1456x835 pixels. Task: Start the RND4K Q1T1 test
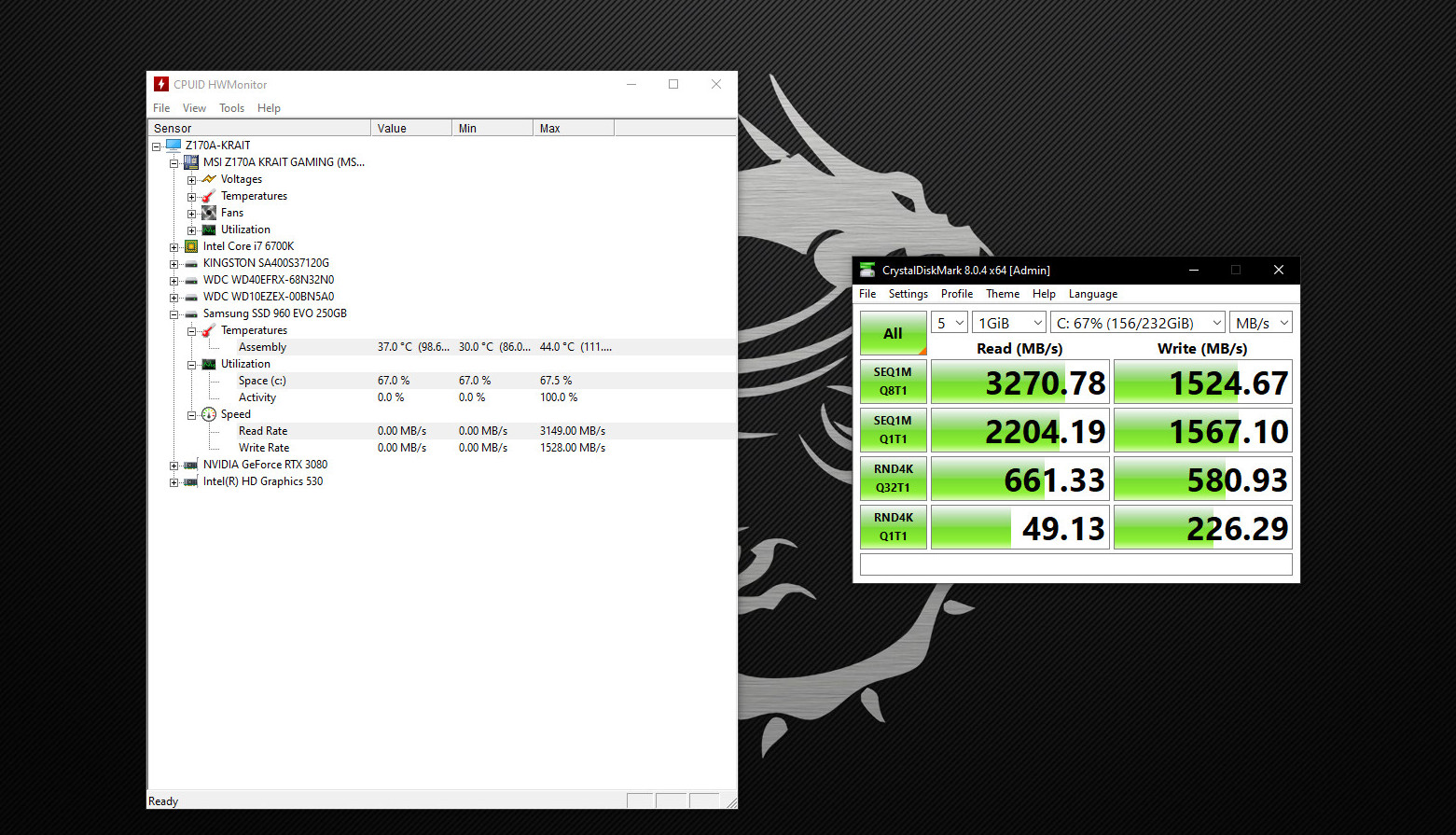coord(894,527)
